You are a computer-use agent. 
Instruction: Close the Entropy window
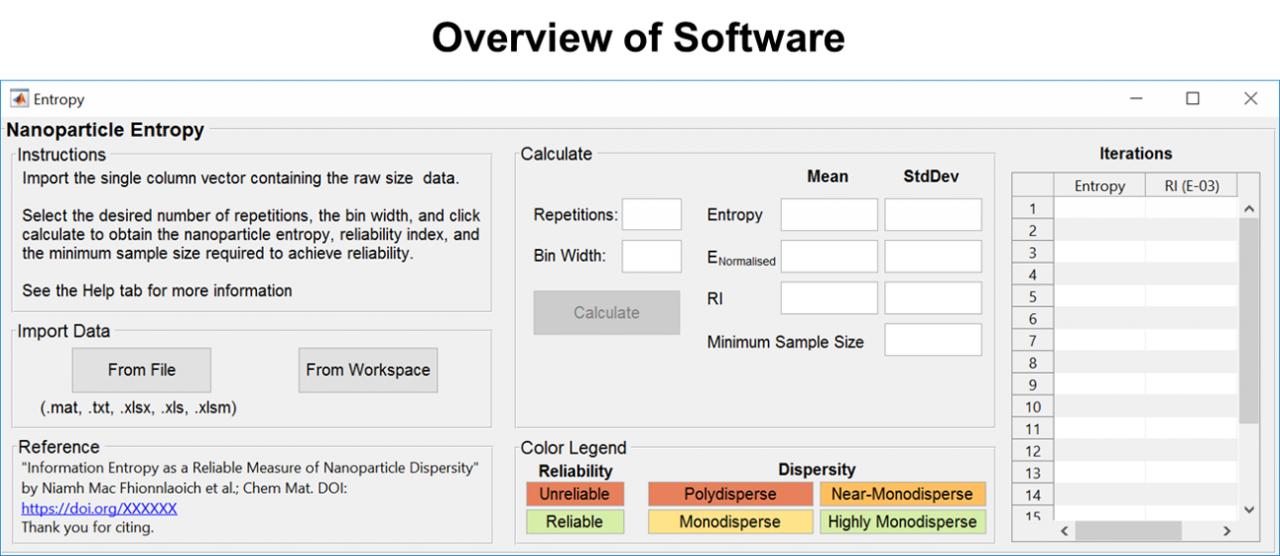(1250, 99)
